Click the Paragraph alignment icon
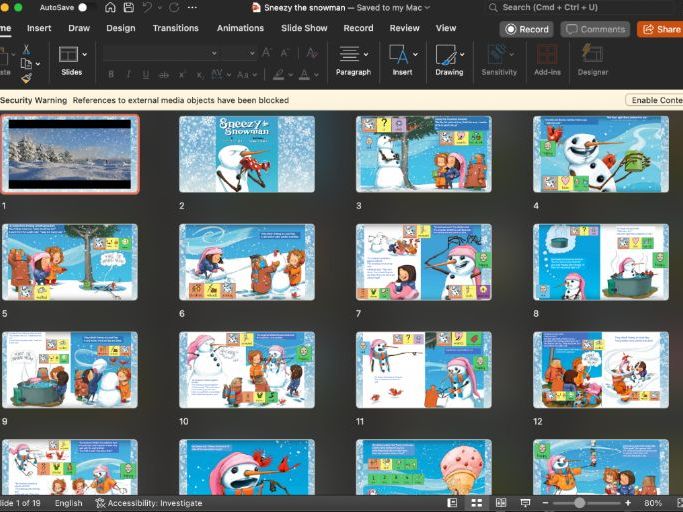 (349, 54)
